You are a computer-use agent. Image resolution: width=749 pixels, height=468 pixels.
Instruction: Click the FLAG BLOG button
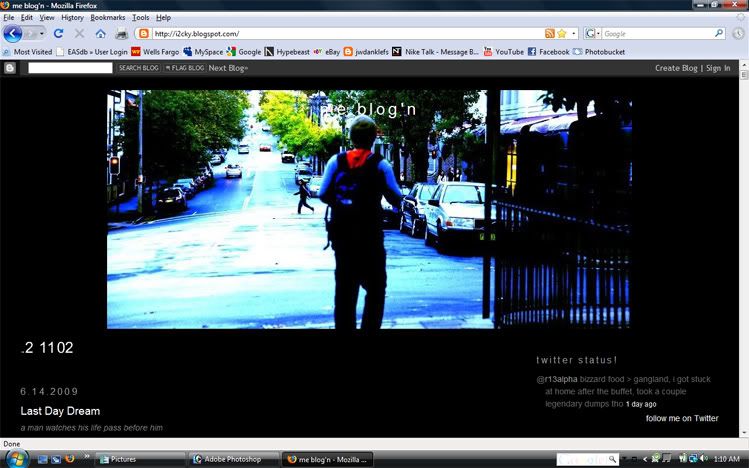click(185, 68)
